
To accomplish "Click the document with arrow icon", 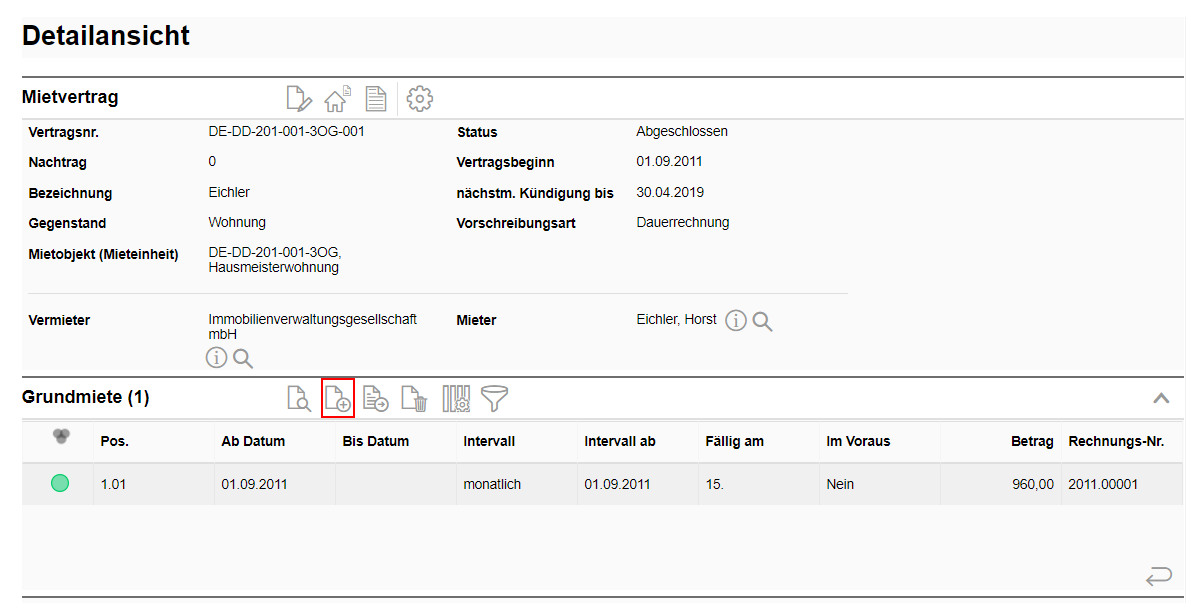I will pyautogui.click(x=376, y=399).
